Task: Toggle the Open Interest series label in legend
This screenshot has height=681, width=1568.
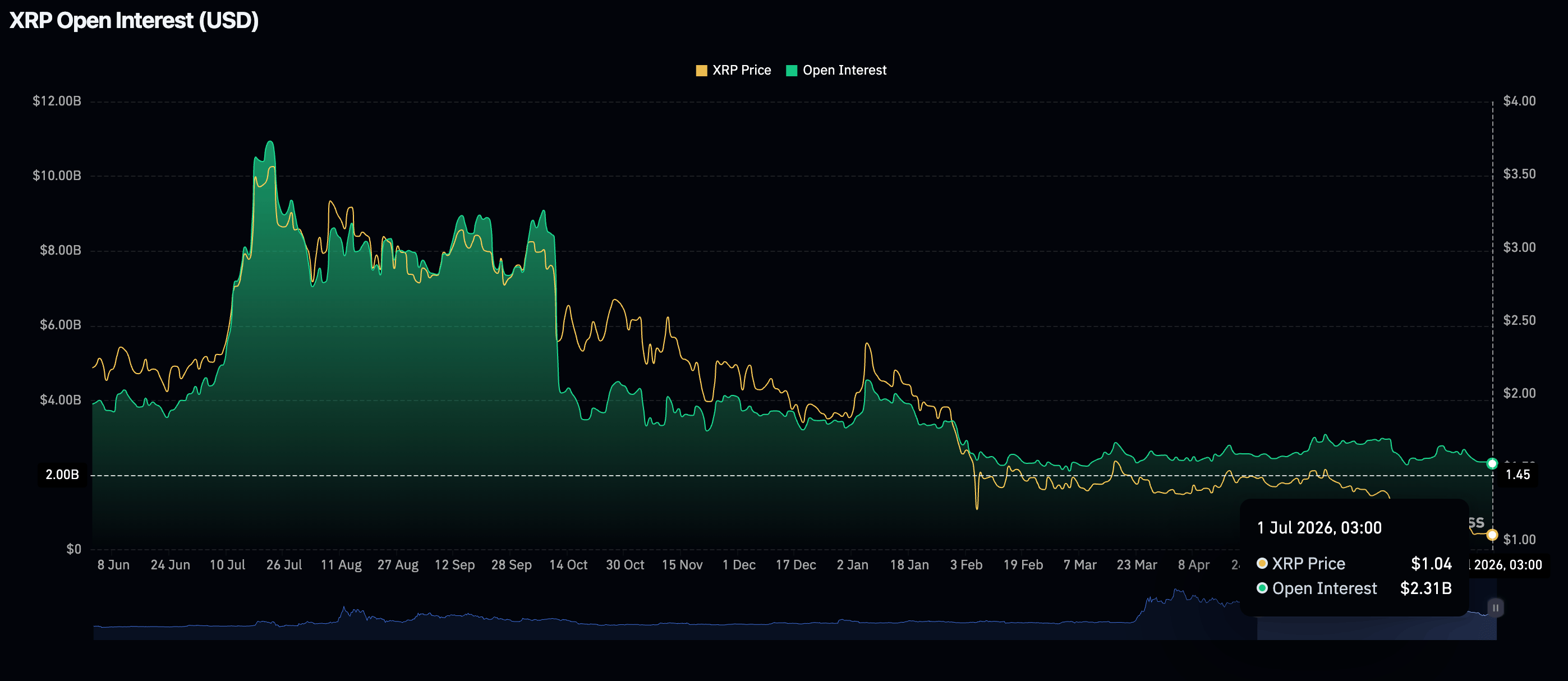Action: [x=844, y=71]
